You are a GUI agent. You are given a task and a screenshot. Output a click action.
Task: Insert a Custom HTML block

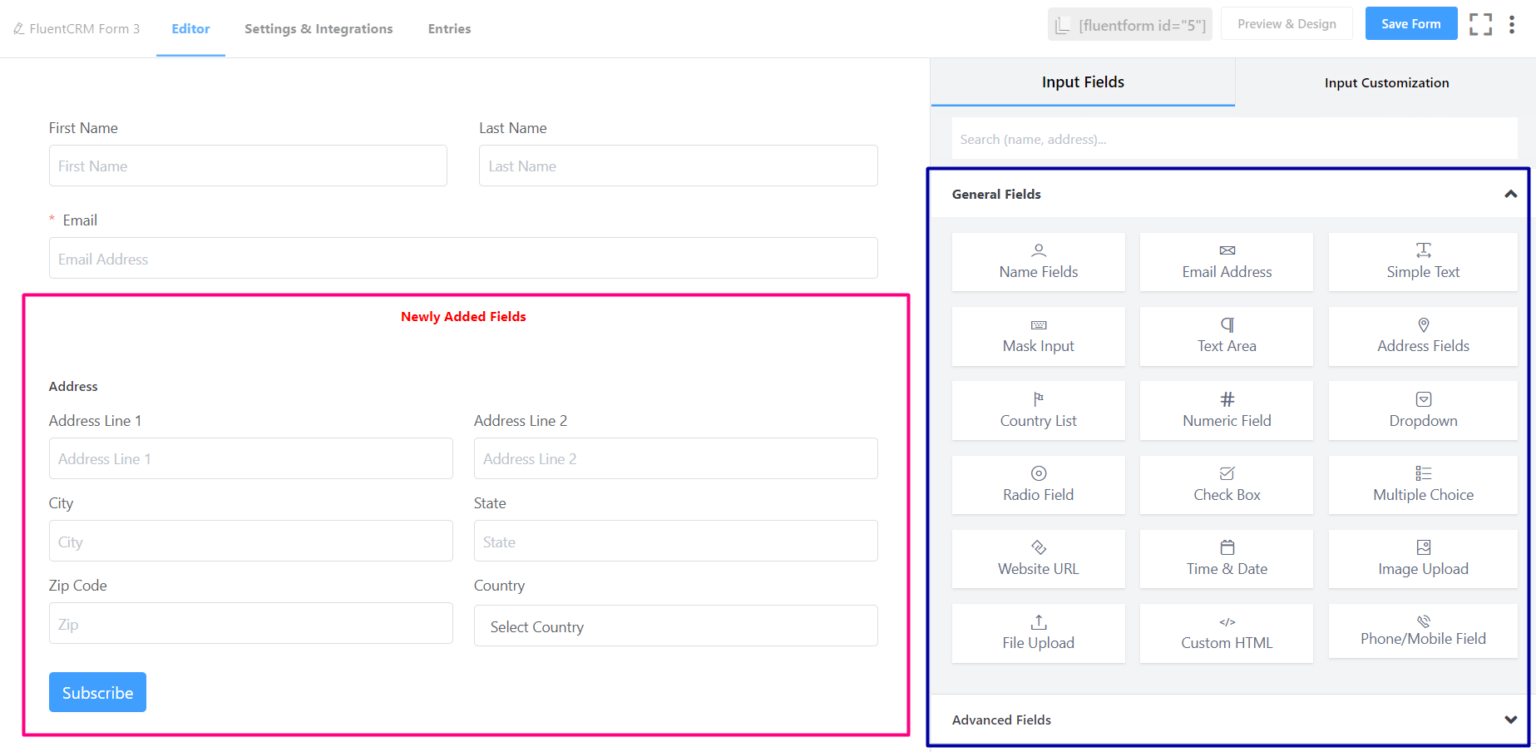[x=1226, y=633]
